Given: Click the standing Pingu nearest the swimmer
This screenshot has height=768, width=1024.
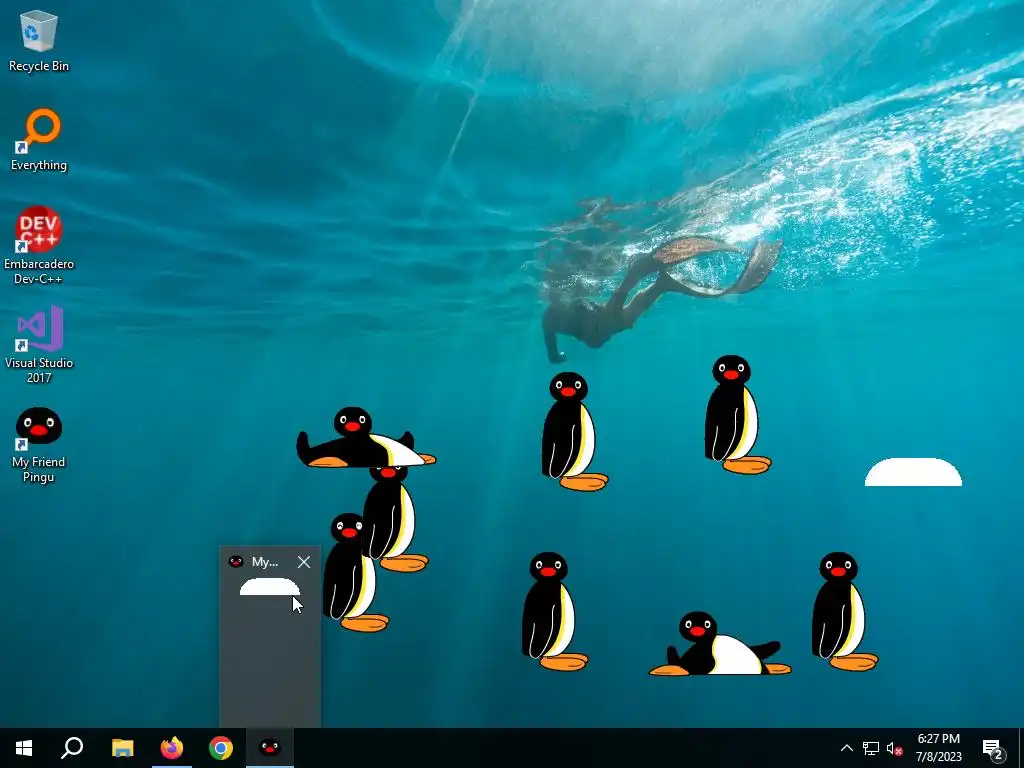Looking at the screenshot, I should [573, 431].
